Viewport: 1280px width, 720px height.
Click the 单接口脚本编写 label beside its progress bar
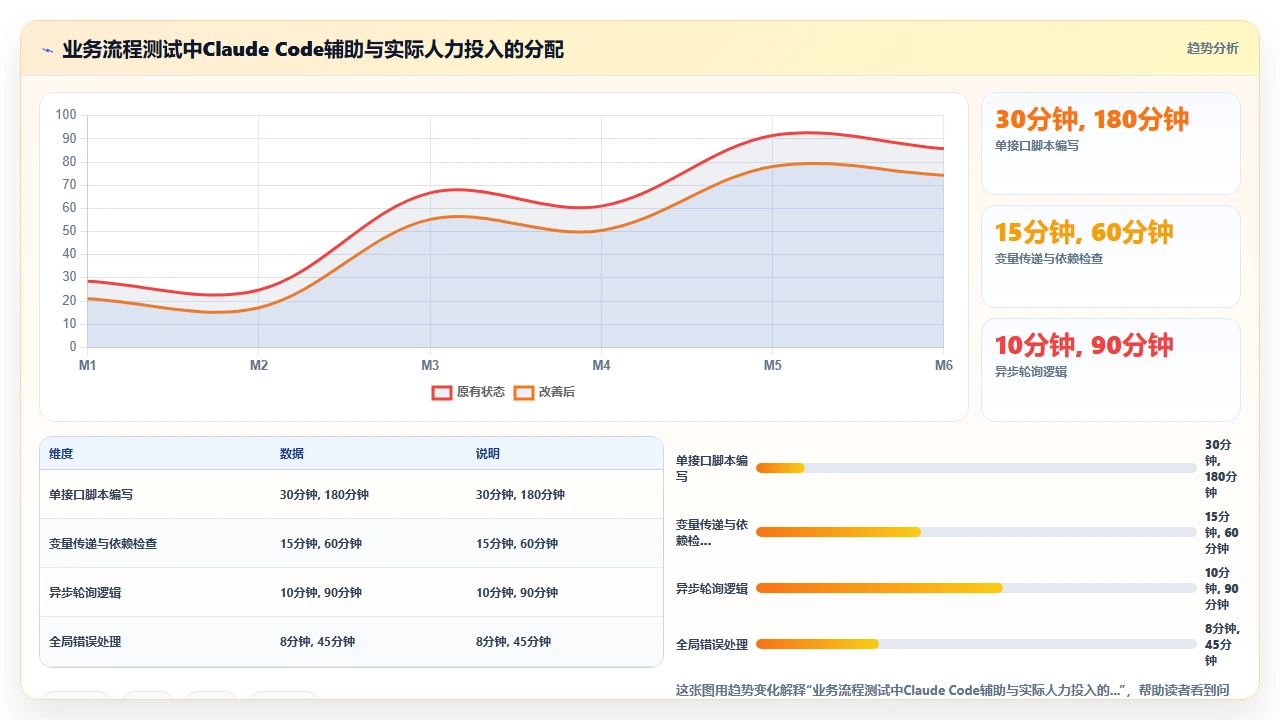click(712, 468)
